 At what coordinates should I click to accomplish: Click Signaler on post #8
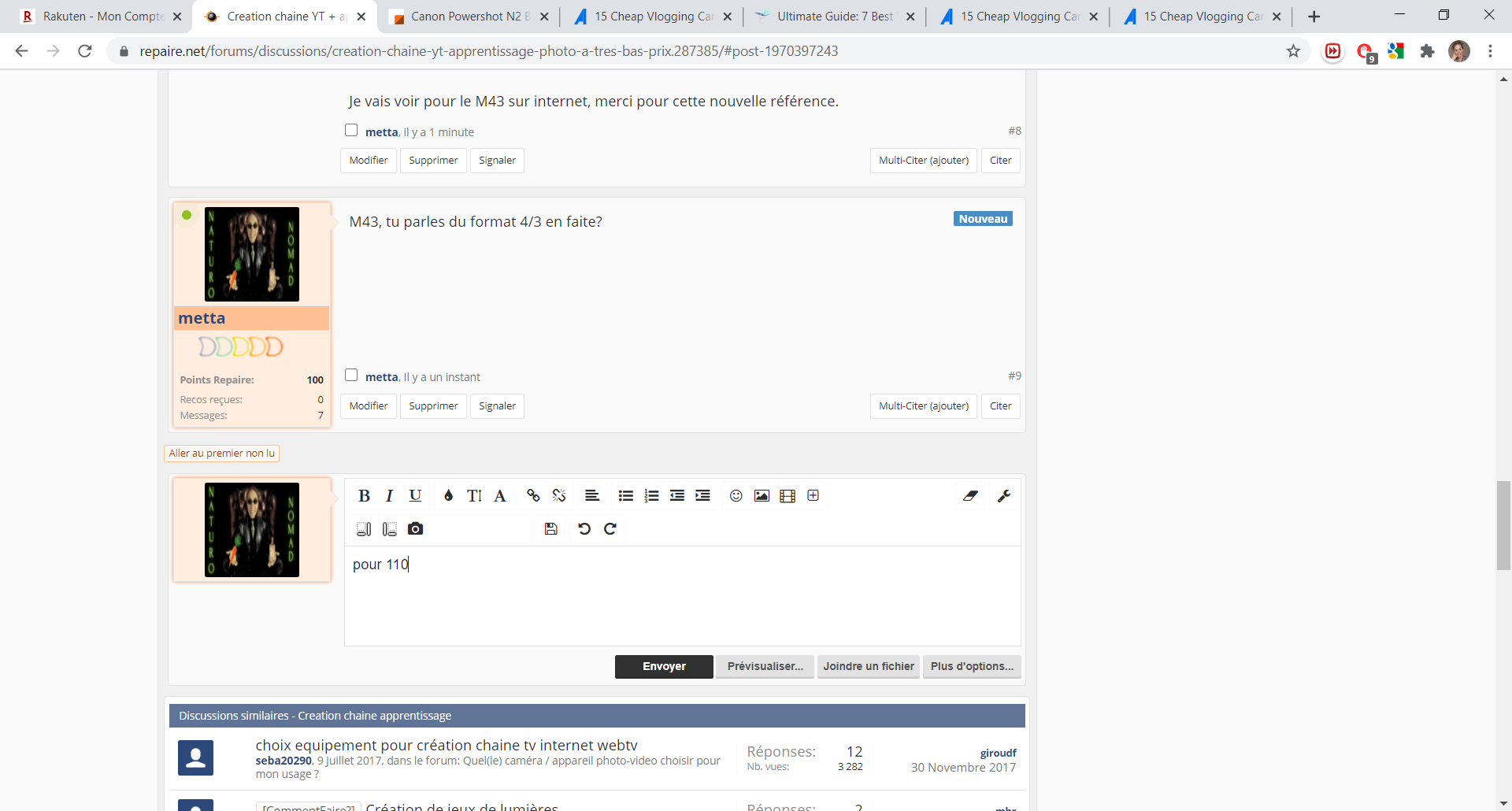498,161
